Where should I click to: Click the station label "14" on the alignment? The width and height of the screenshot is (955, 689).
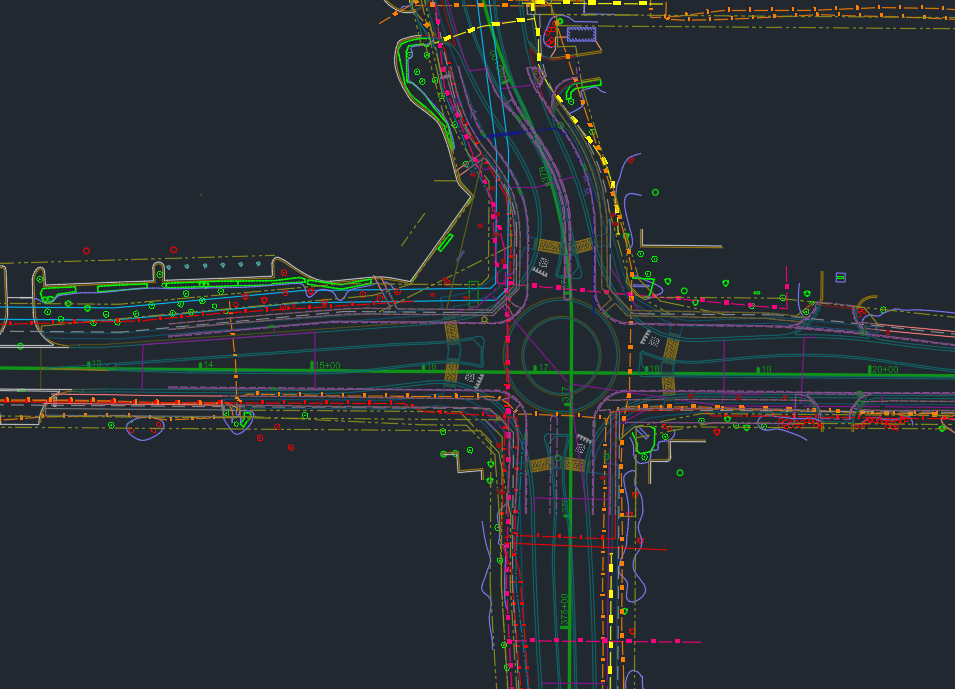[208, 365]
